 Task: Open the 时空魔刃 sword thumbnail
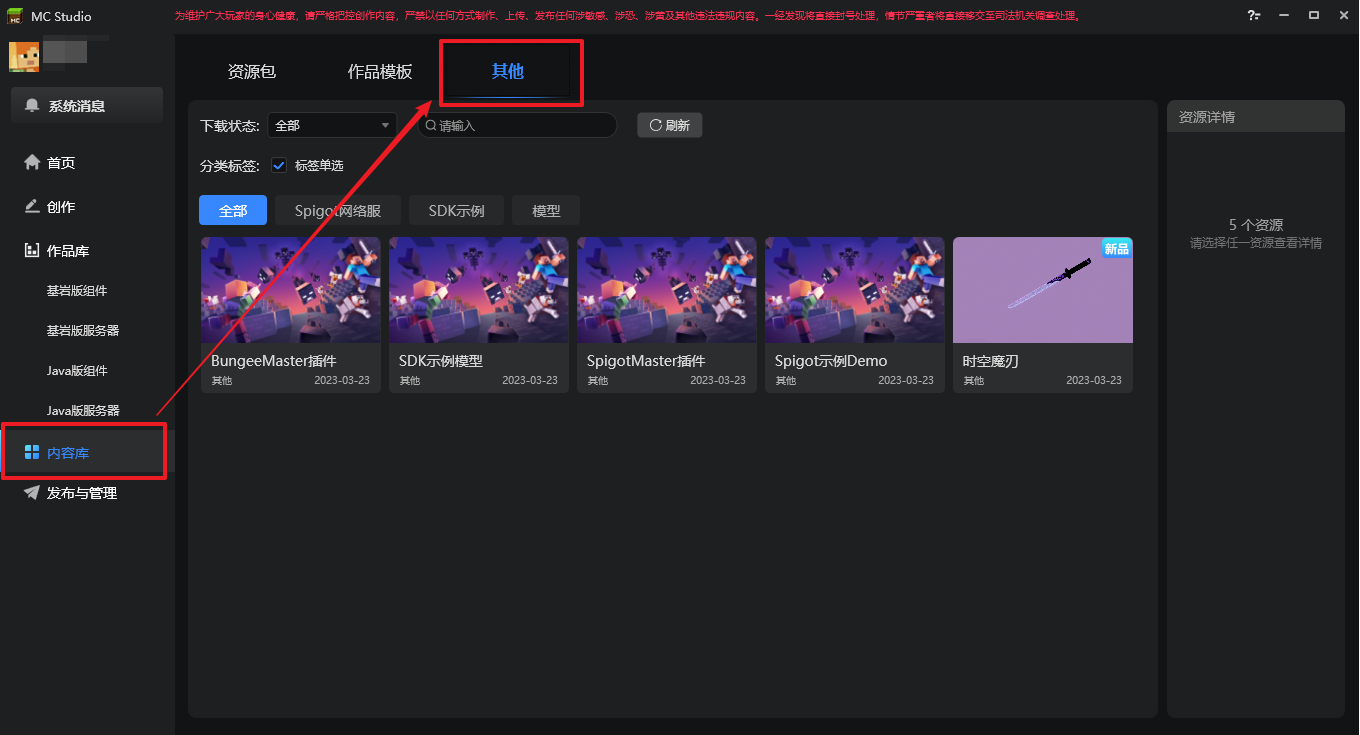1043,290
